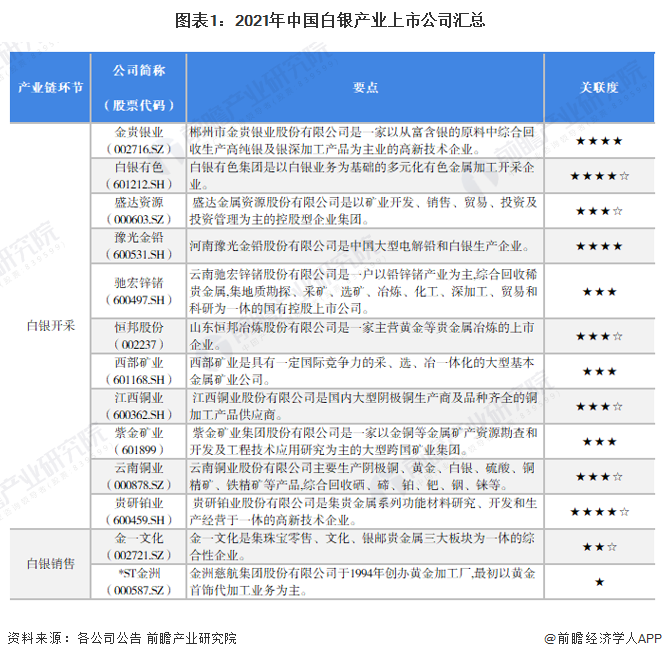Click the star rating for 金一文化

[x=600, y=547]
